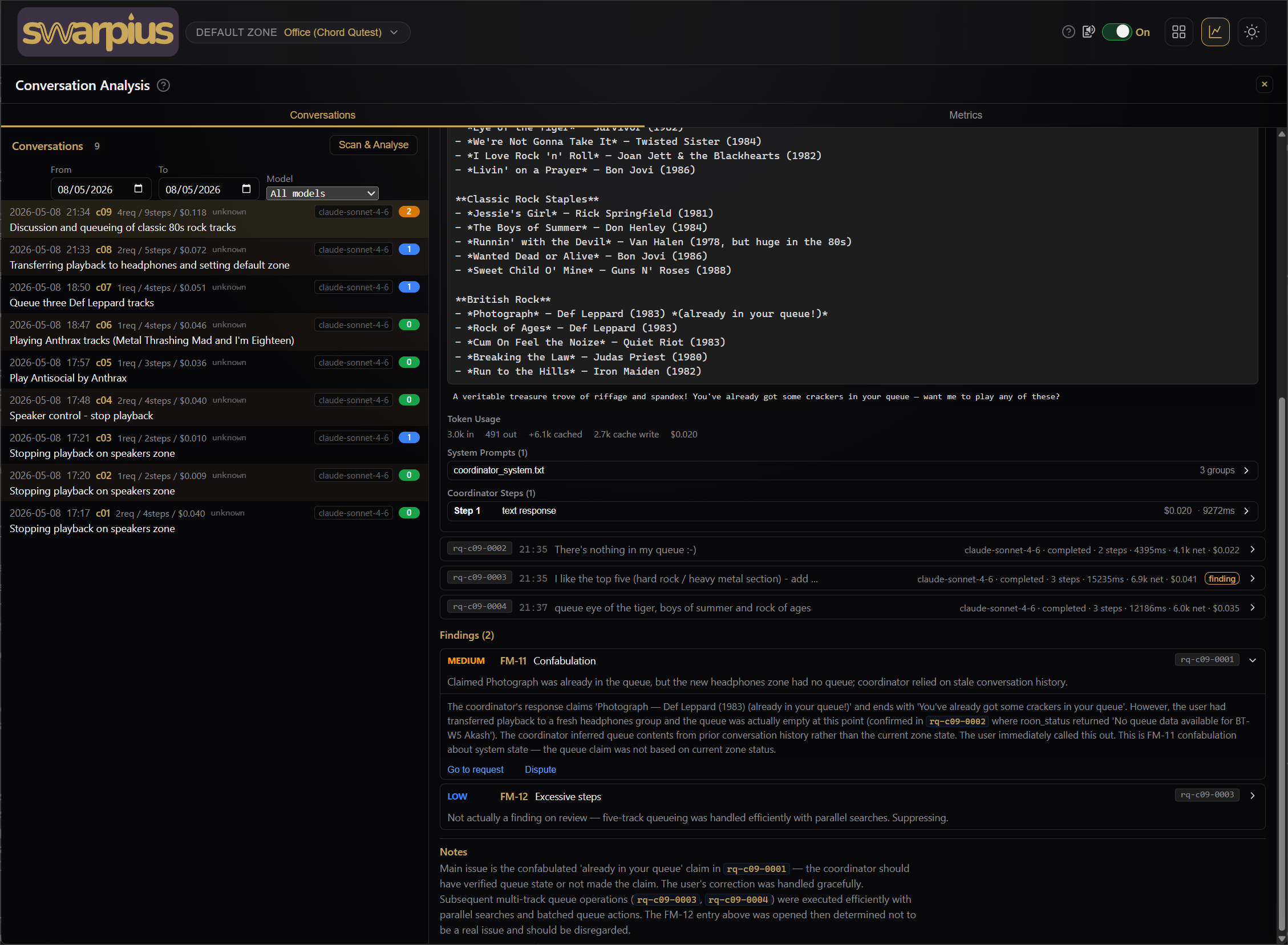Click the Swarpius logo
Viewport: 1288px width, 945px height.
point(98,32)
